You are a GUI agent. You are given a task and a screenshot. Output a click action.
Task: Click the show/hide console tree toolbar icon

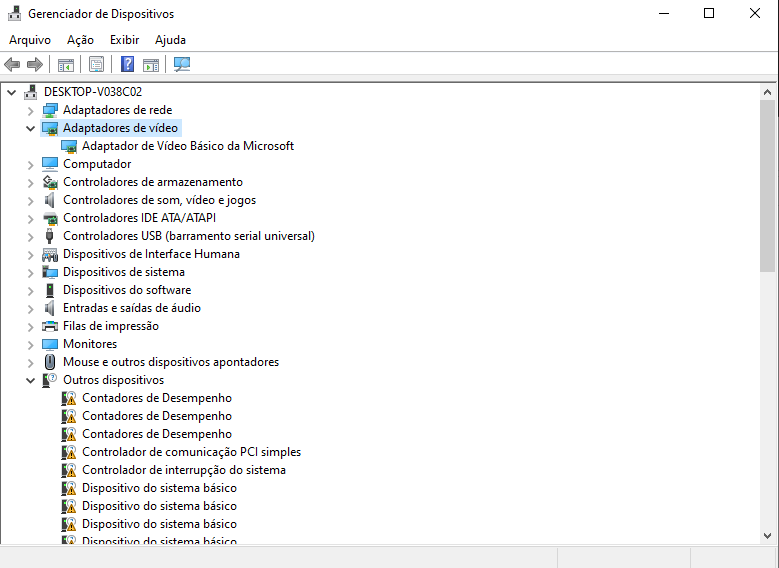(66, 64)
